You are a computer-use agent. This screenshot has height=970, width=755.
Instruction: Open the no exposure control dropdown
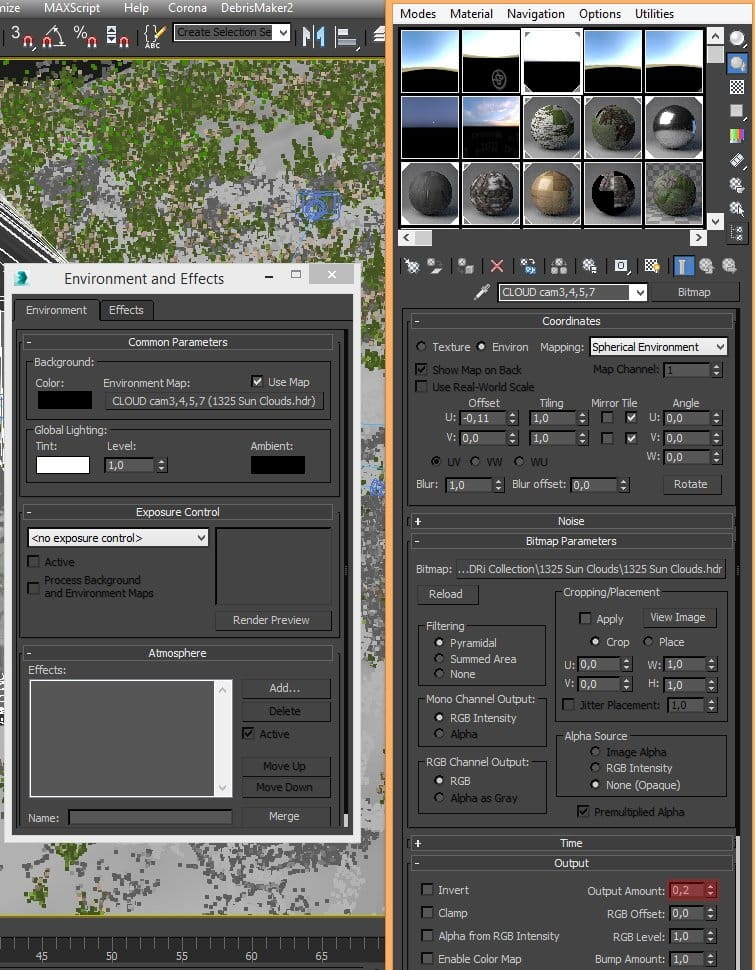(118, 538)
